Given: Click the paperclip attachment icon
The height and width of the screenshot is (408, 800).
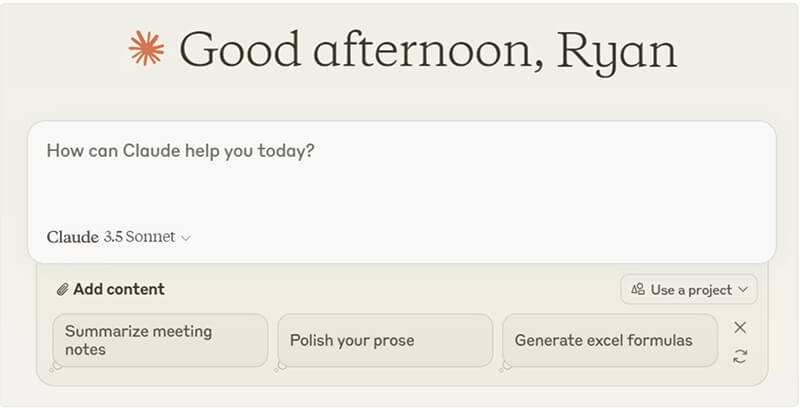Looking at the screenshot, I should (62, 290).
